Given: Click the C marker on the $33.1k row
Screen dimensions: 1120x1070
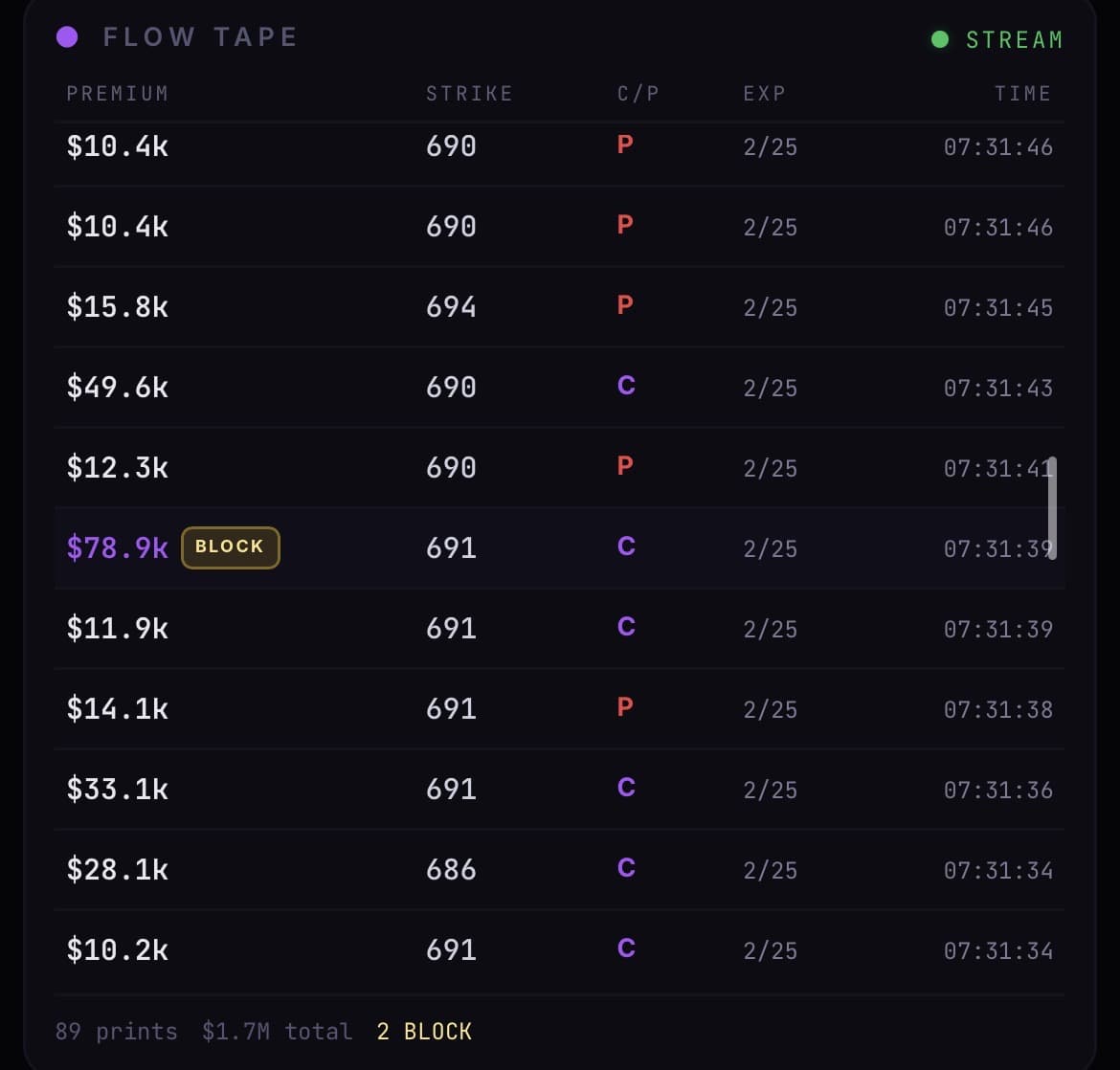Looking at the screenshot, I should (626, 788).
